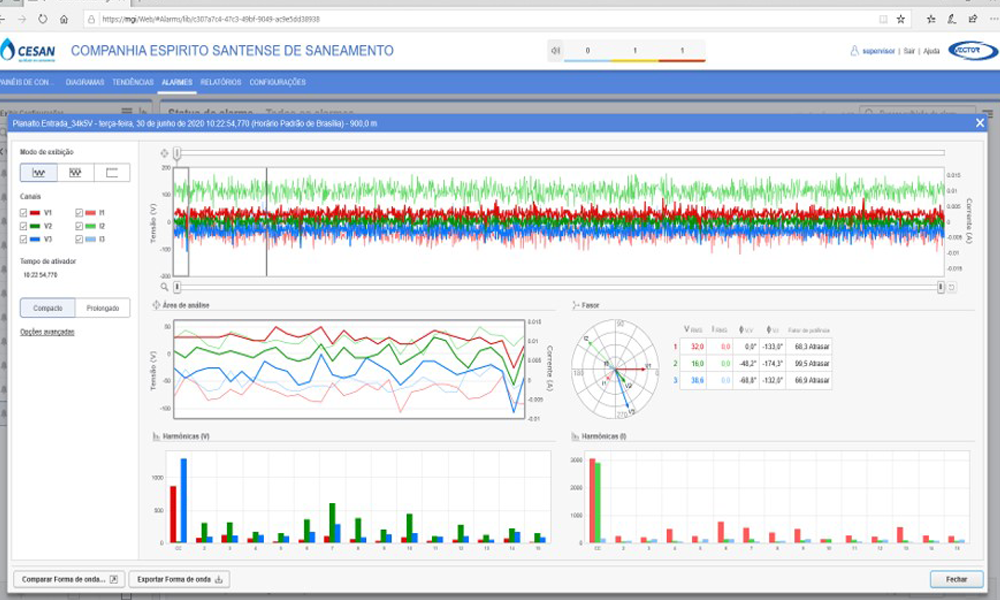Select the middle waveform display mode icon
This screenshot has height=600, width=1000.
(75, 173)
